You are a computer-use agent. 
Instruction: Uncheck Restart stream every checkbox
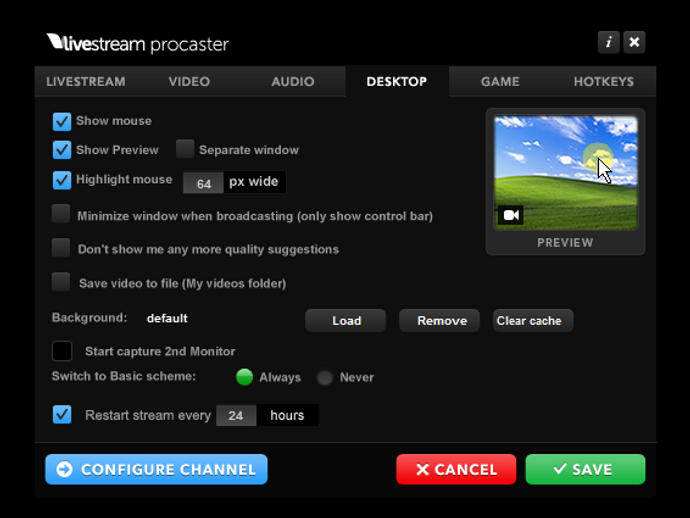pyautogui.click(x=62, y=415)
